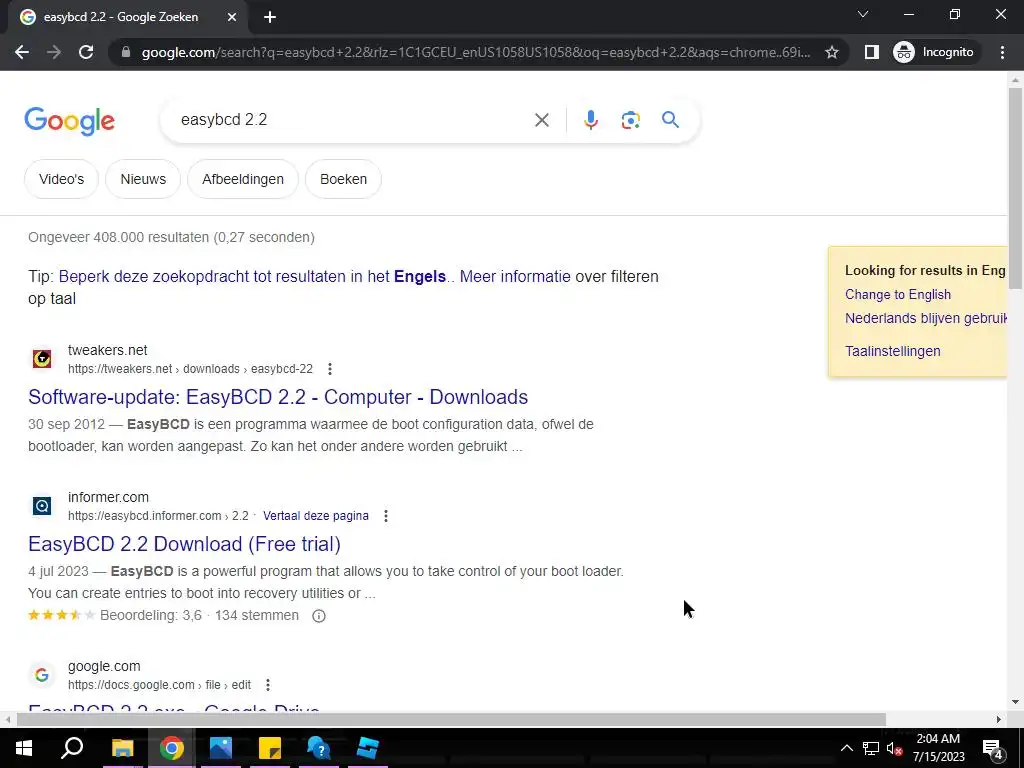
Task: Click the horizontal scrollbar thumb
Action: 451,719
